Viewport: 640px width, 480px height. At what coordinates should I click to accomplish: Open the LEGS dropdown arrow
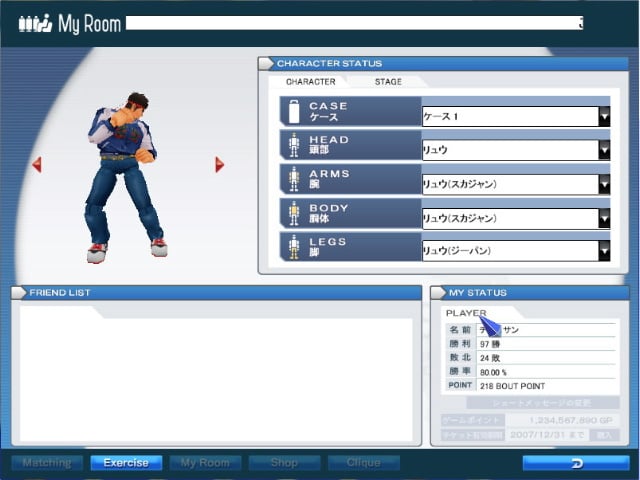click(x=604, y=251)
